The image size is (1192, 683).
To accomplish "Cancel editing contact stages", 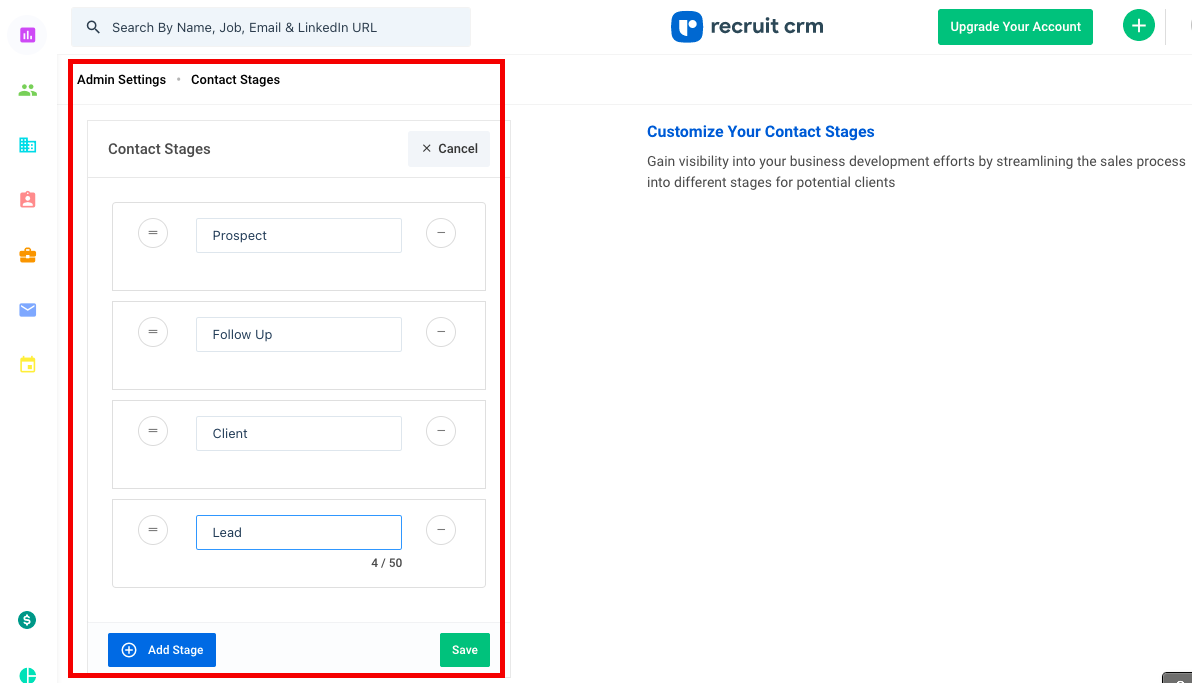I will [449, 148].
